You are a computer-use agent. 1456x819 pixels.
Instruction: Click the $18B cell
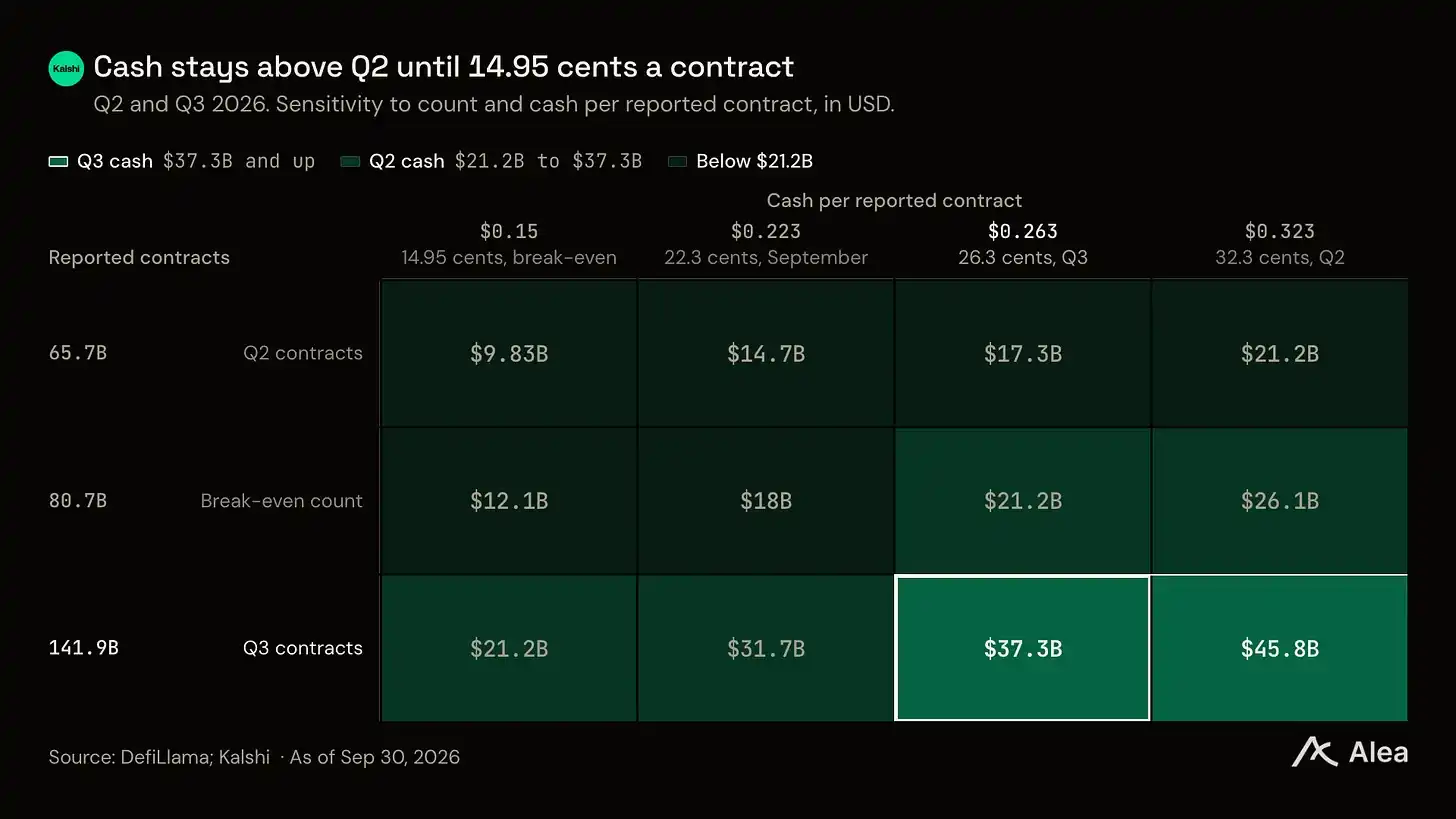click(766, 501)
